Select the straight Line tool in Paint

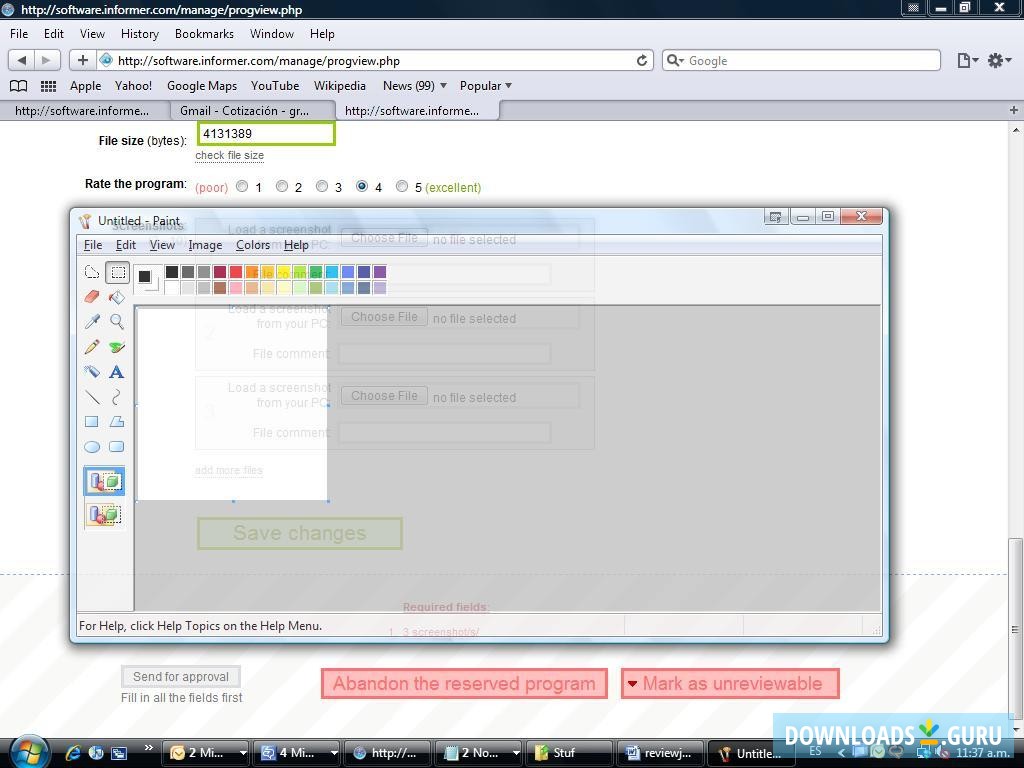pyautogui.click(x=92, y=396)
